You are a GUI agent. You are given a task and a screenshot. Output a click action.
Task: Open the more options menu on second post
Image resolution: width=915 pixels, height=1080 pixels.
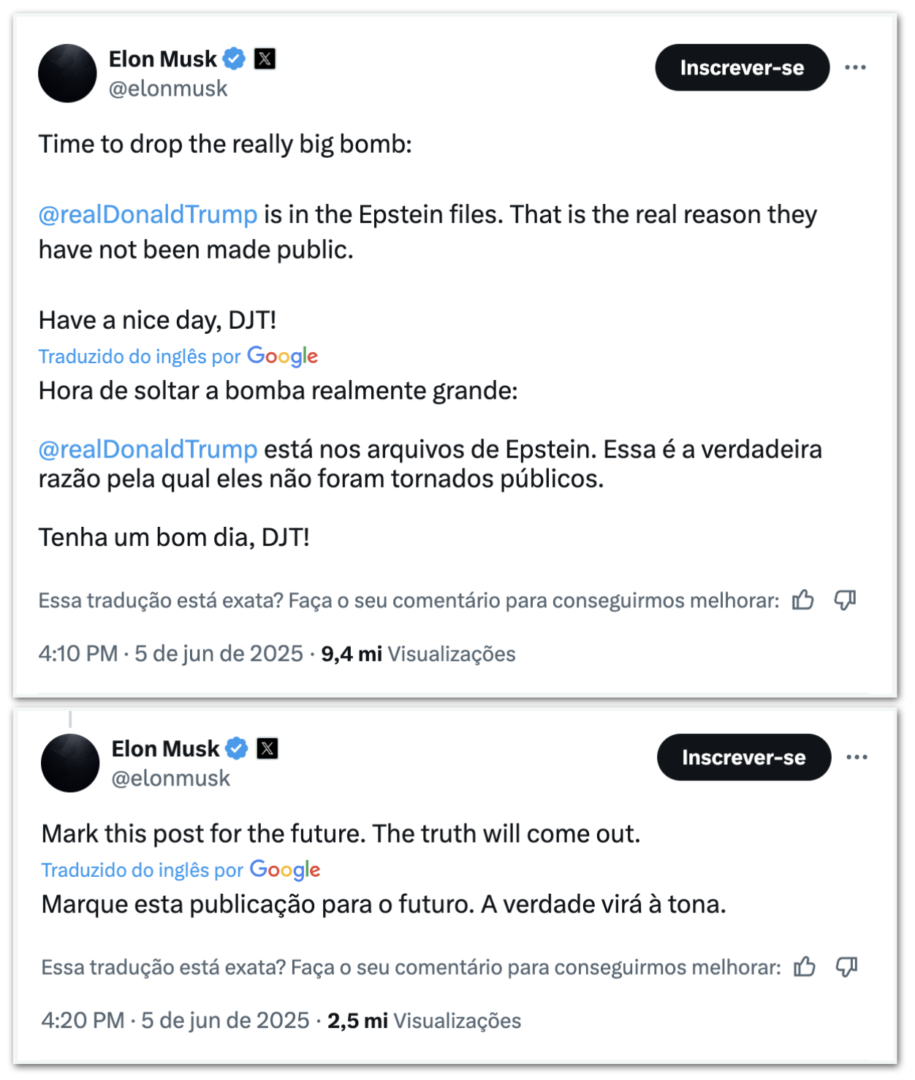(857, 757)
